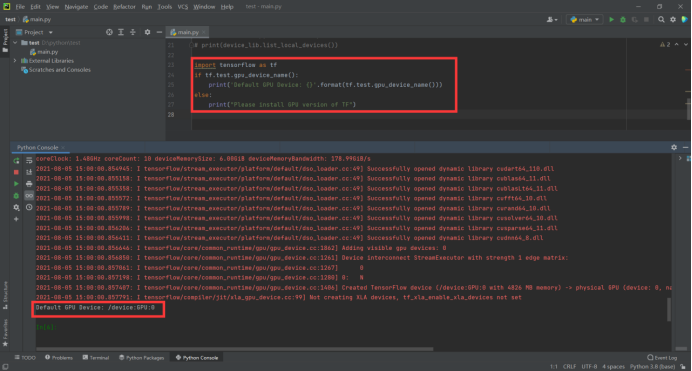The width and height of the screenshot is (692, 371).
Task: Select Scratches and Consoles in tree
Action: pyautogui.click(x=56, y=70)
